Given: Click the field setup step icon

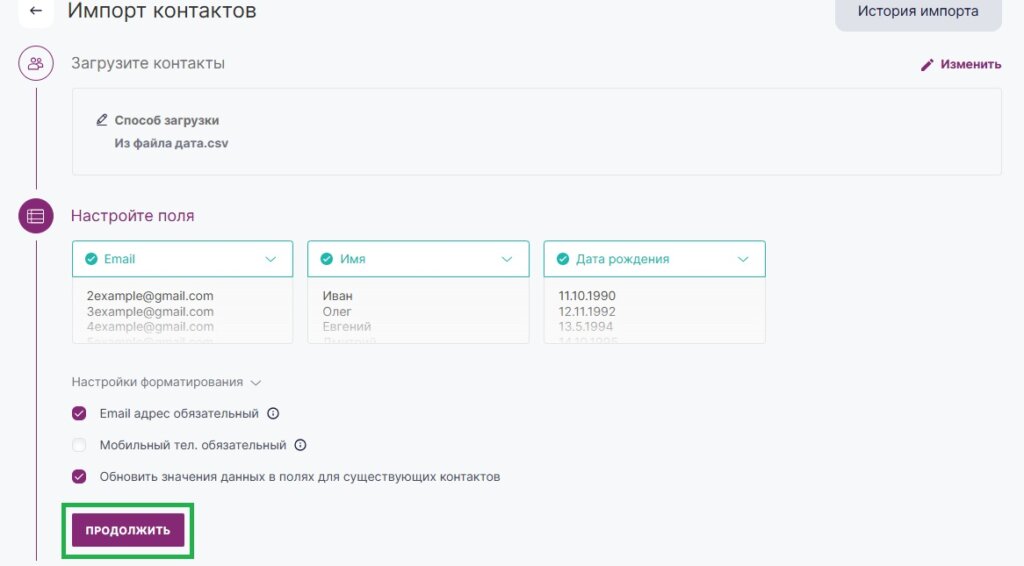Looking at the screenshot, I should click(36, 216).
